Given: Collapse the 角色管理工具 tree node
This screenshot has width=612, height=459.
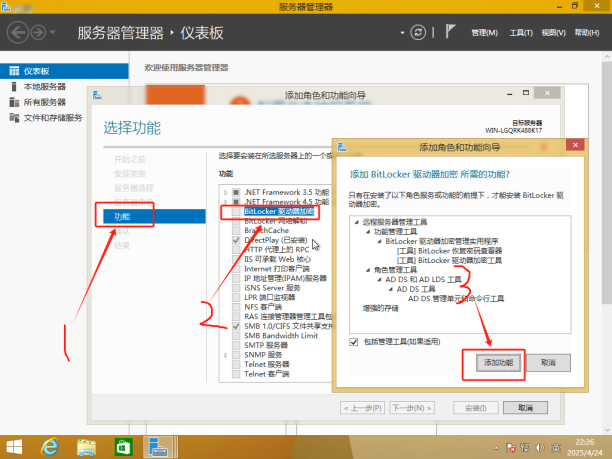Looking at the screenshot, I should click(x=368, y=270).
